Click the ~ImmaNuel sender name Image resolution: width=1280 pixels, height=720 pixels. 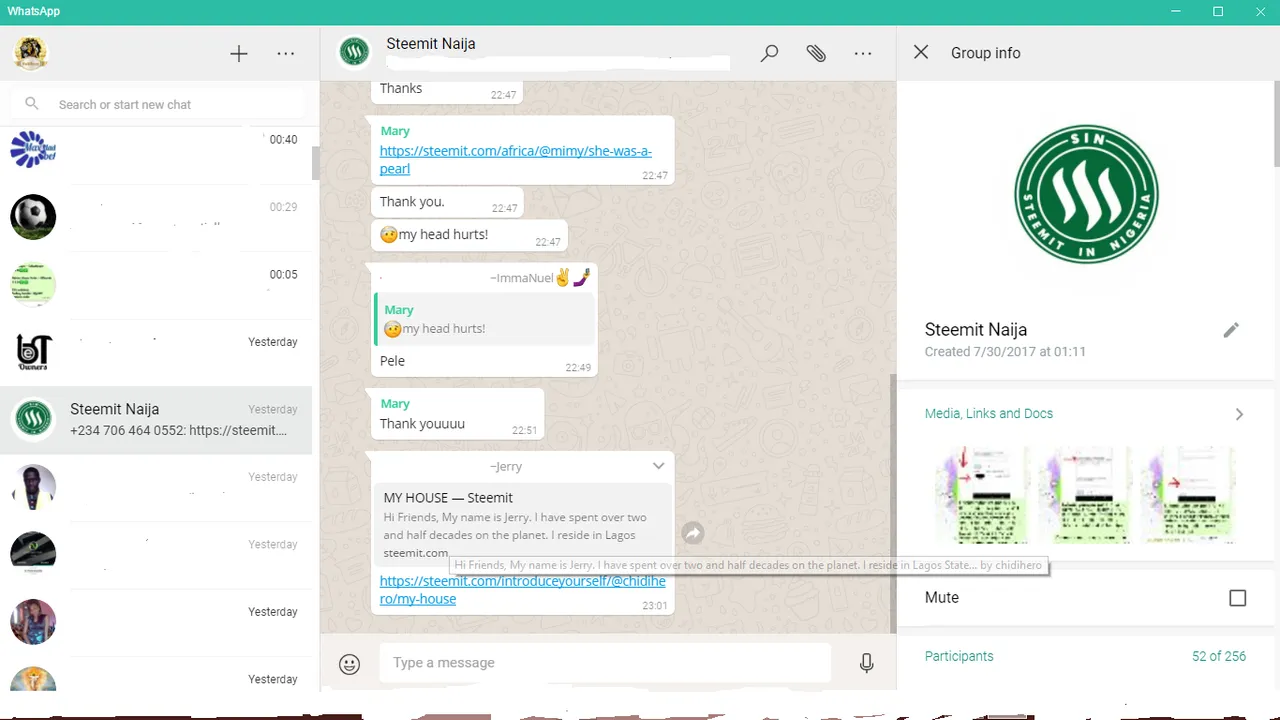pos(541,278)
